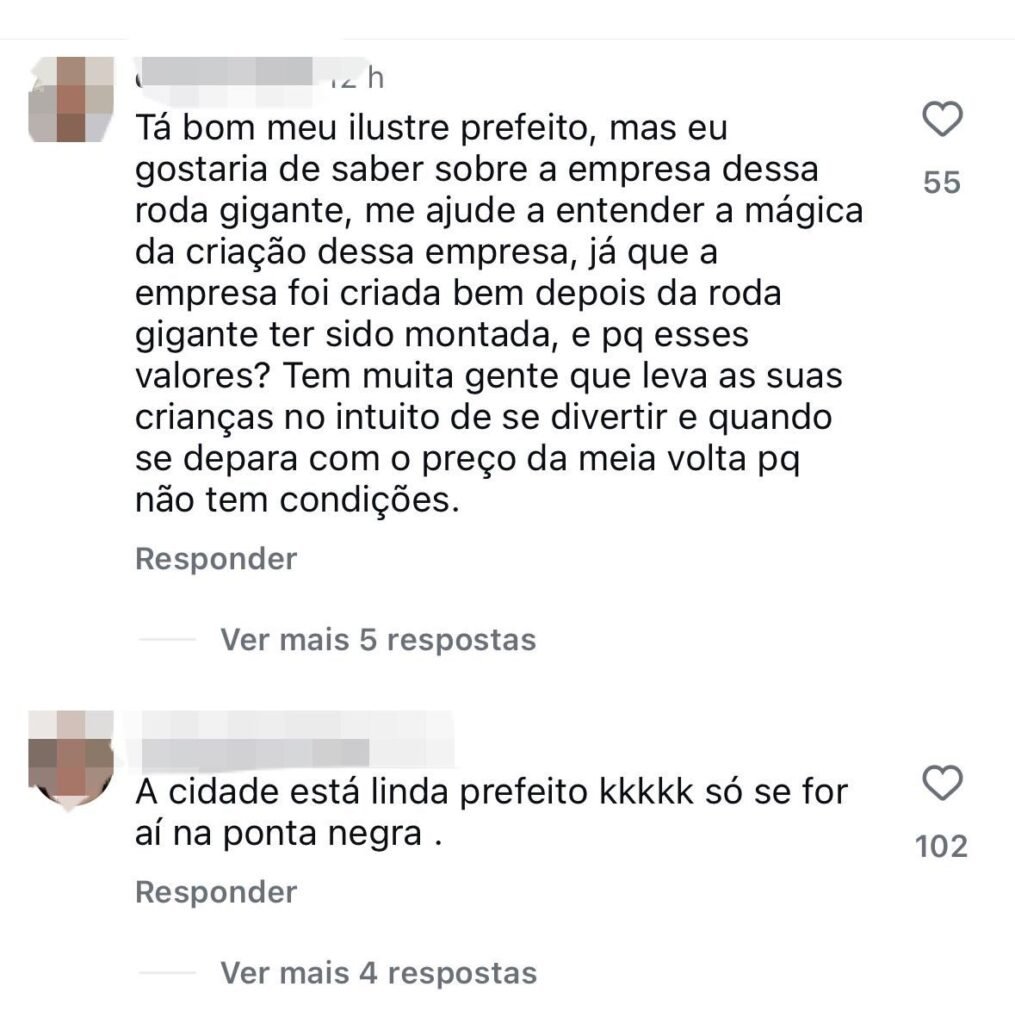Open the second commenter's profile picture
The width and height of the screenshot is (1015, 1024).
coord(70,757)
